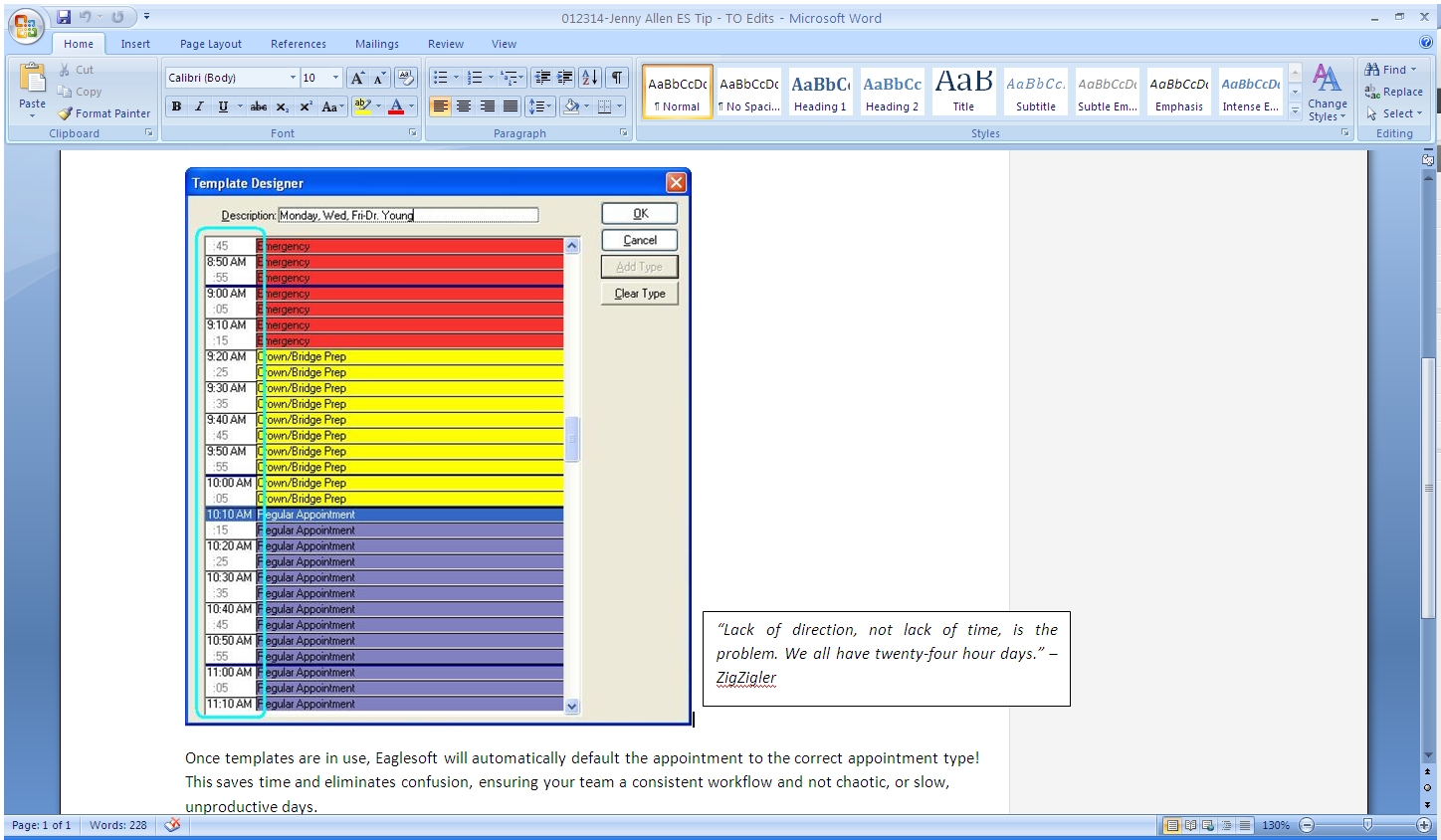The image size is (1441, 840).
Task: Open the Change Case menu
Action: [x=331, y=106]
